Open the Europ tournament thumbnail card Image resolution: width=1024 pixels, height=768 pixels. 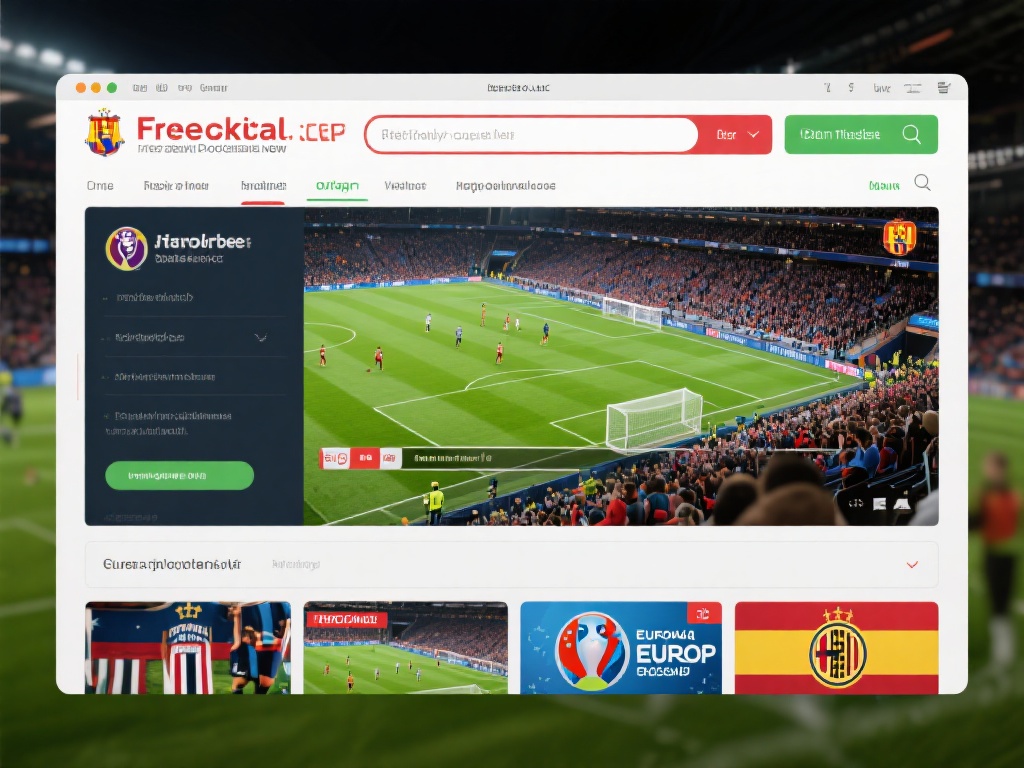621,648
